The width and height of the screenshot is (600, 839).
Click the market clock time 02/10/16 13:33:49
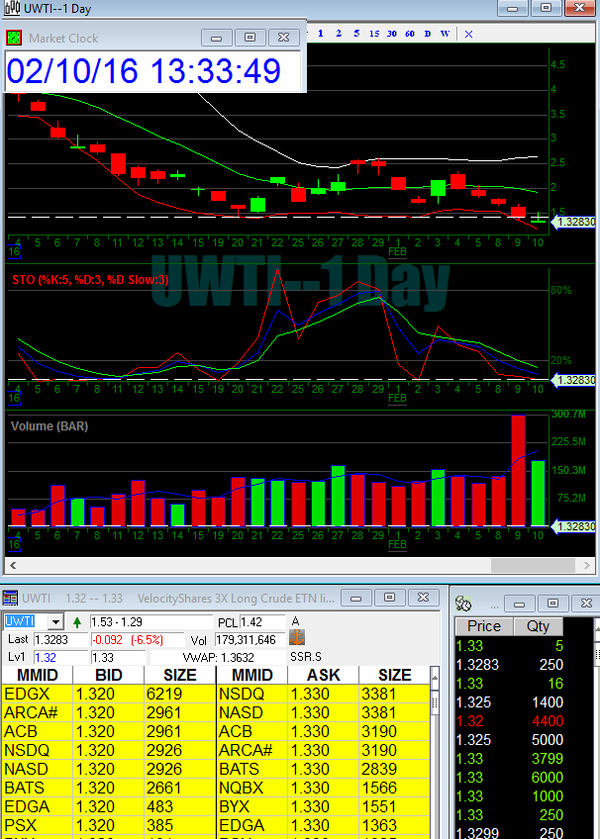point(143,71)
